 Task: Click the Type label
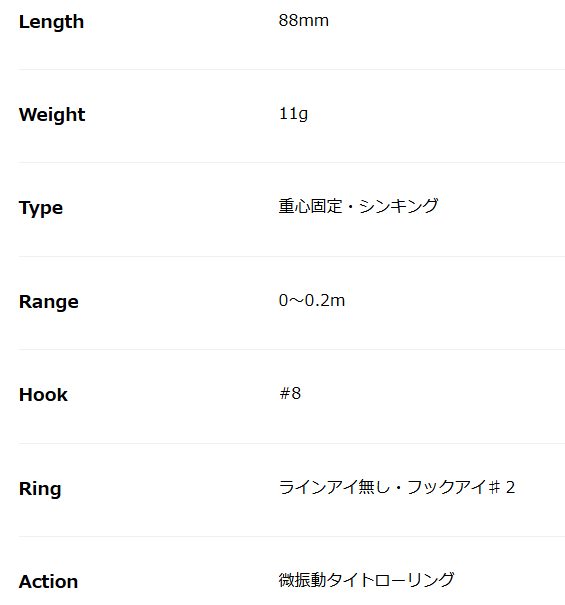pyautogui.click(x=41, y=208)
